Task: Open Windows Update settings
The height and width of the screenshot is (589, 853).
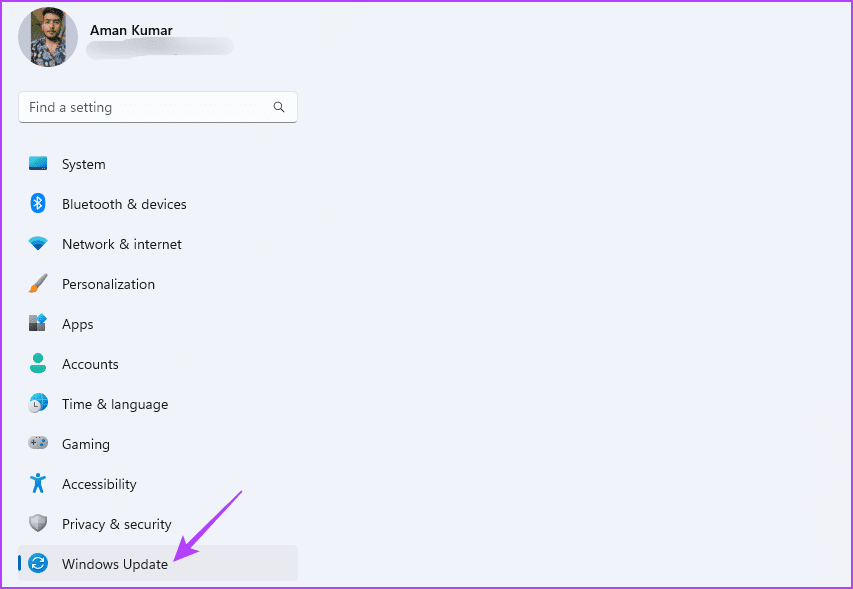Action: [114, 563]
